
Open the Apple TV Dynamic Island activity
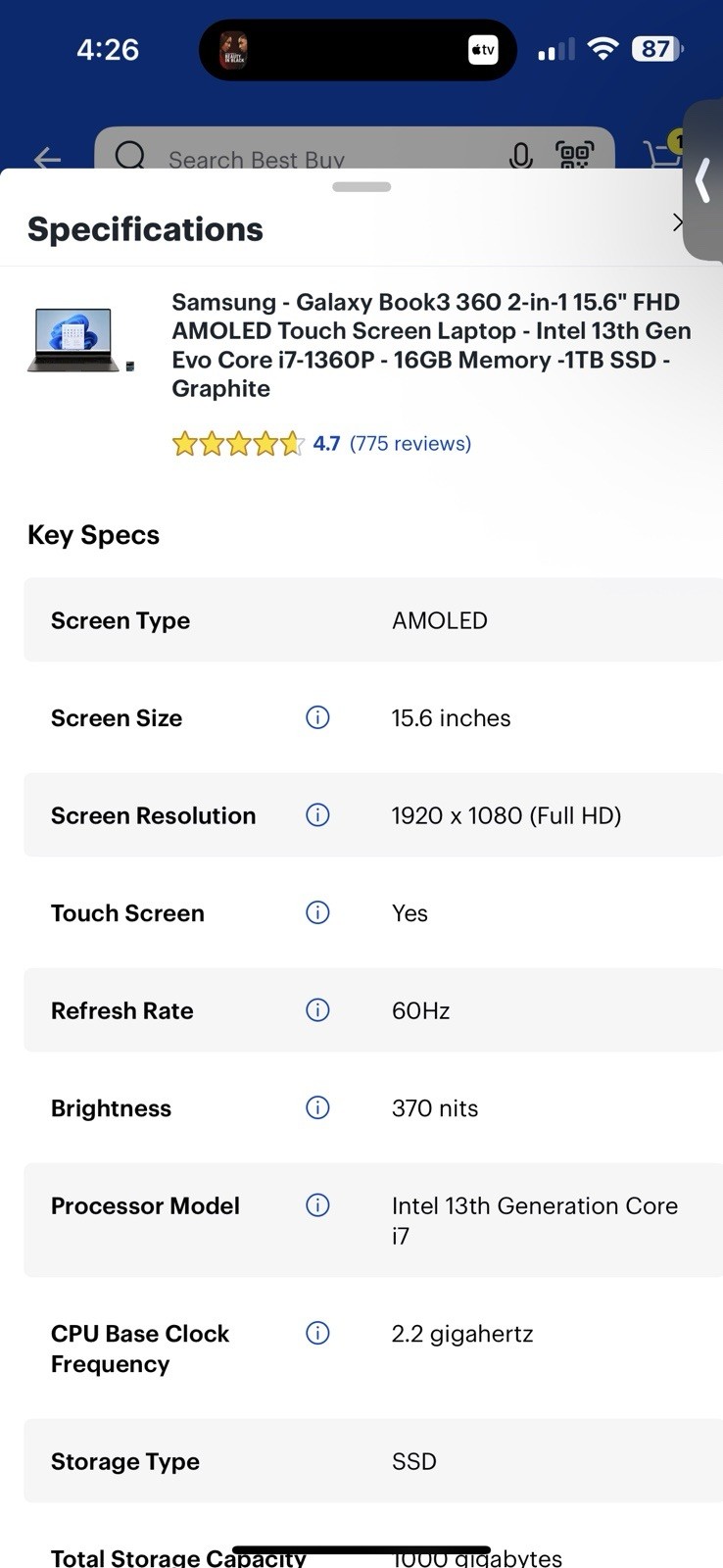pos(483,49)
